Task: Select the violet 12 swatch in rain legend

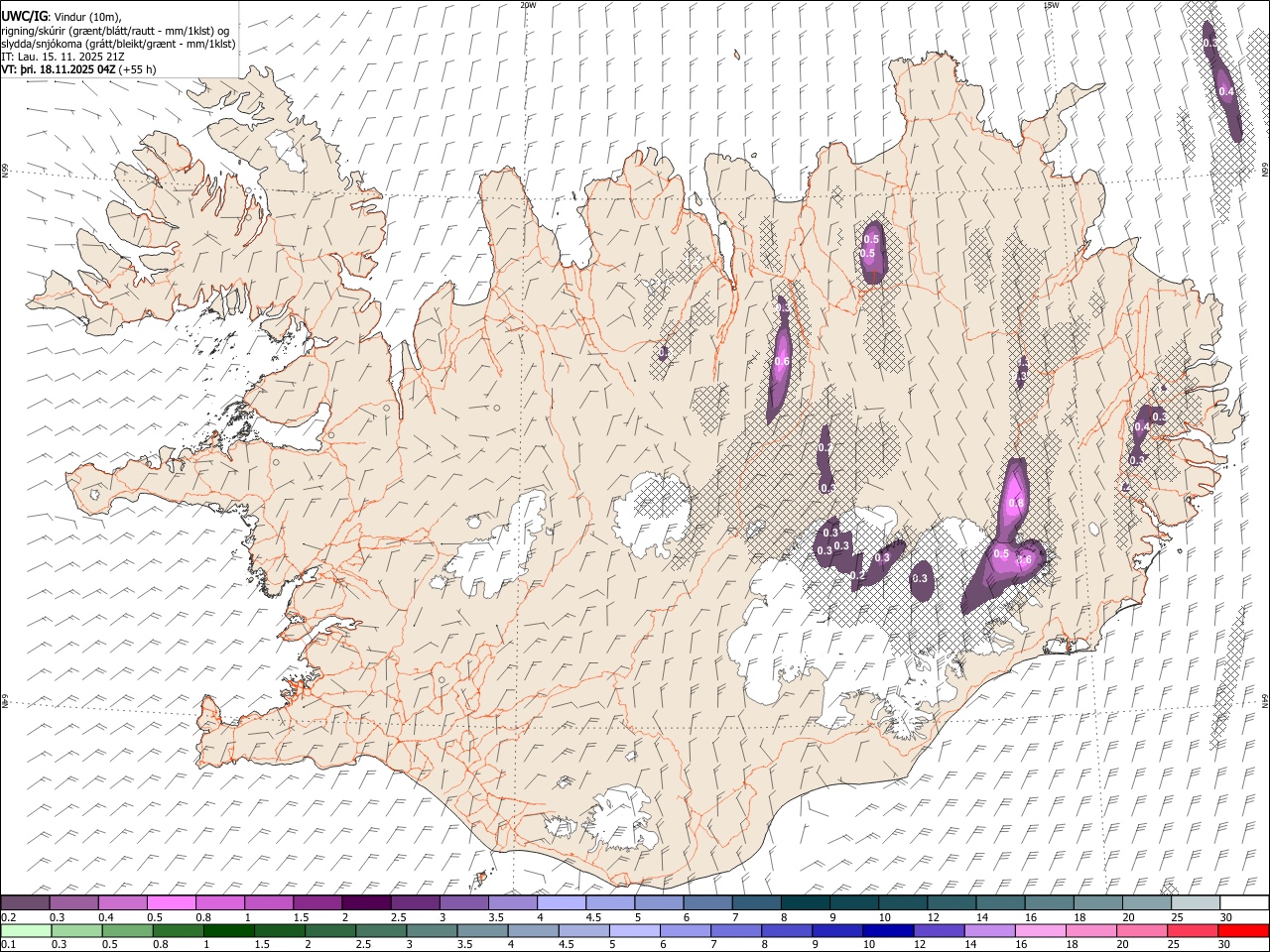Action: coord(939,930)
